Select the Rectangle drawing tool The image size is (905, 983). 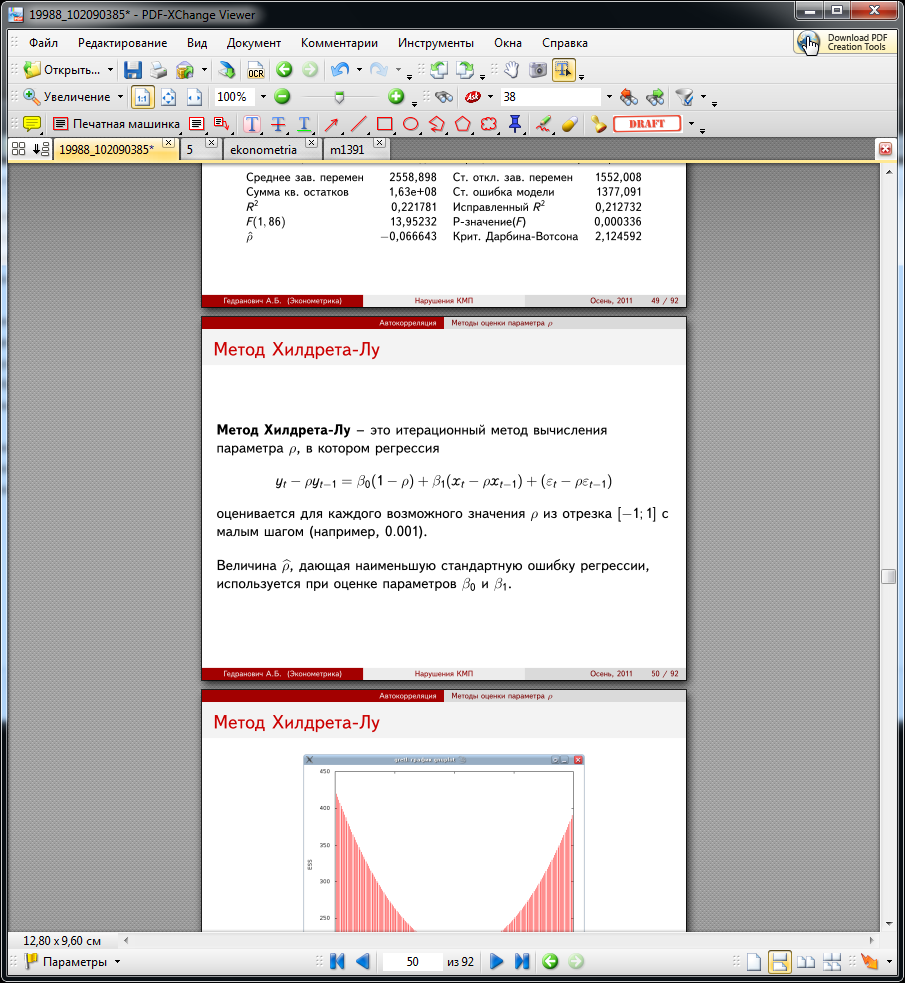(x=385, y=124)
